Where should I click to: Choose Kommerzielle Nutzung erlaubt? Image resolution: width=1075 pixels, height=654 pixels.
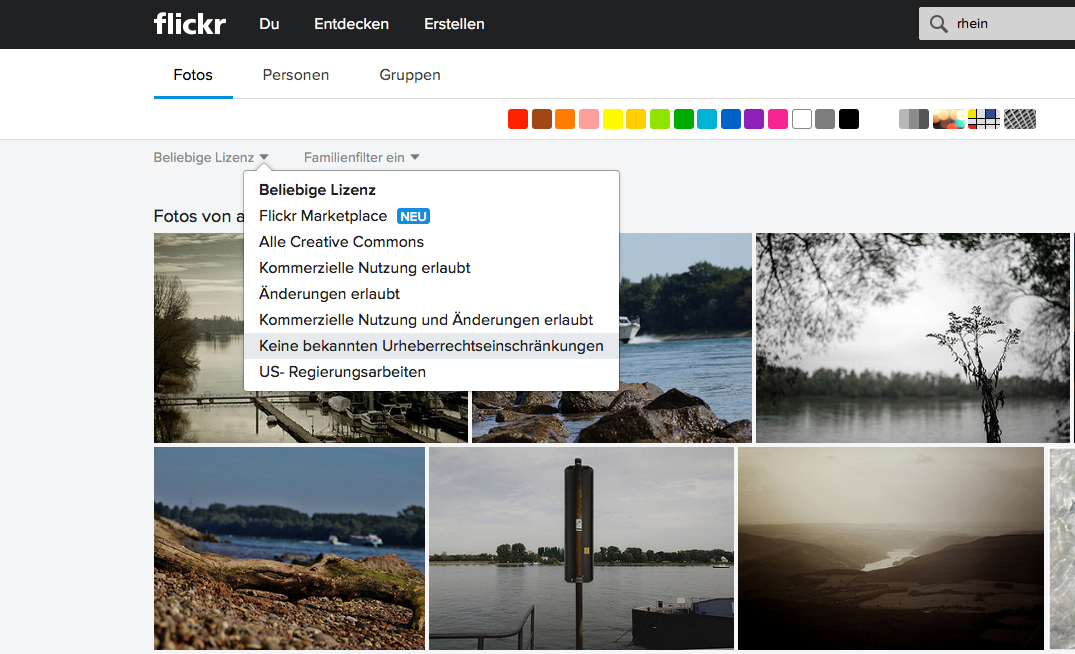(x=432, y=268)
